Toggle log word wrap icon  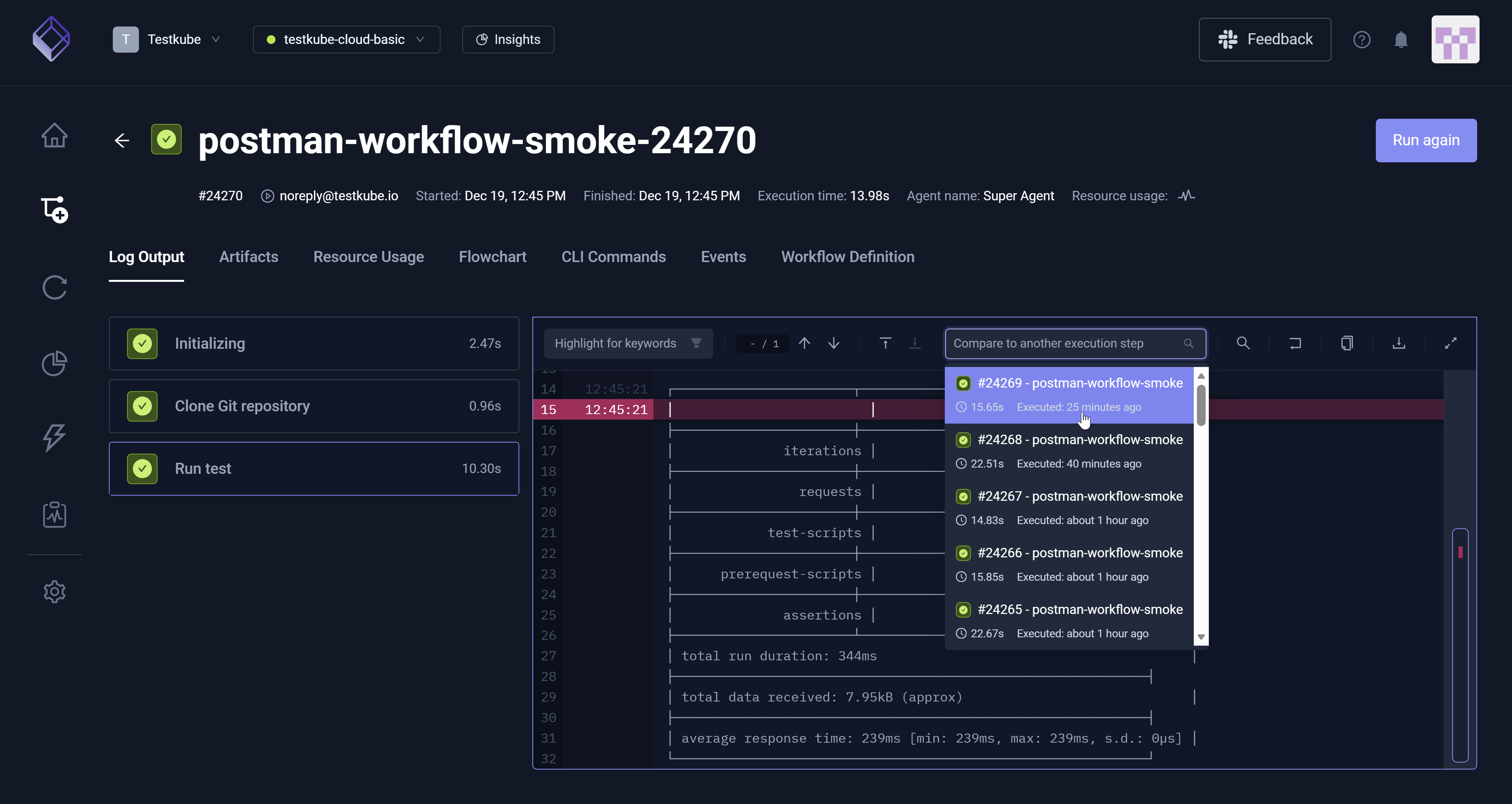click(x=1295, y=343)
